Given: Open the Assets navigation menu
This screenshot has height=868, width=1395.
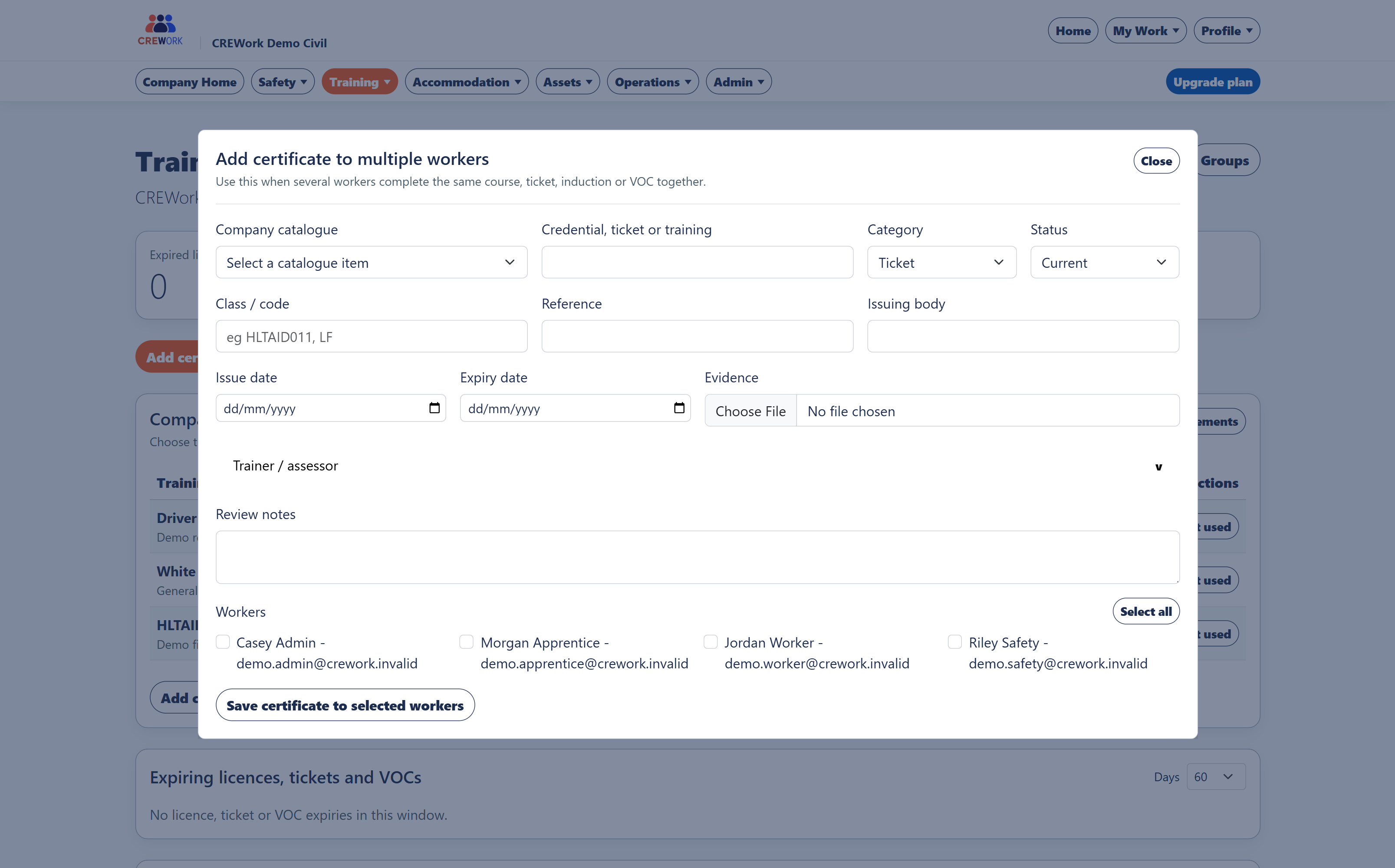Looking at the screenshot, I should [x=568, y=82].
